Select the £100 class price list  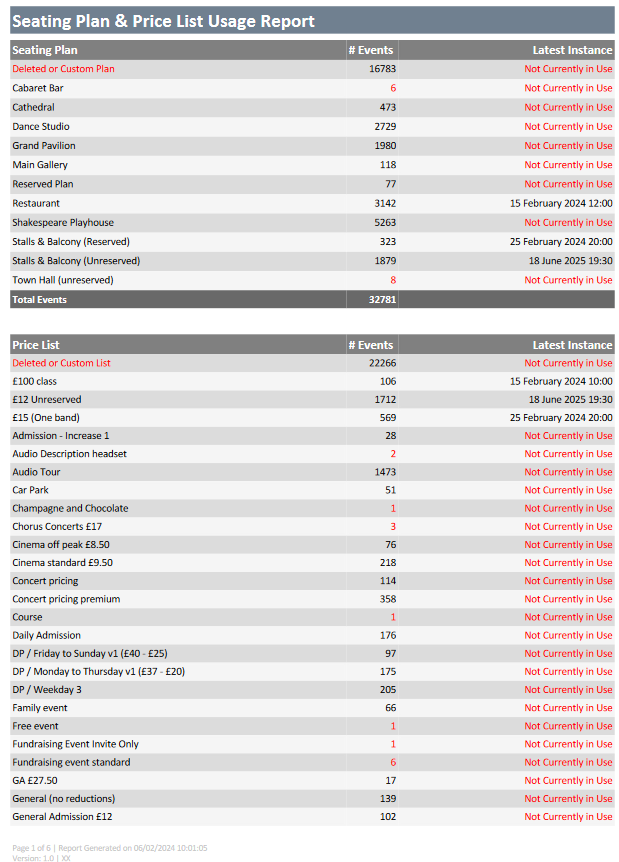click(x=35, y=381)
